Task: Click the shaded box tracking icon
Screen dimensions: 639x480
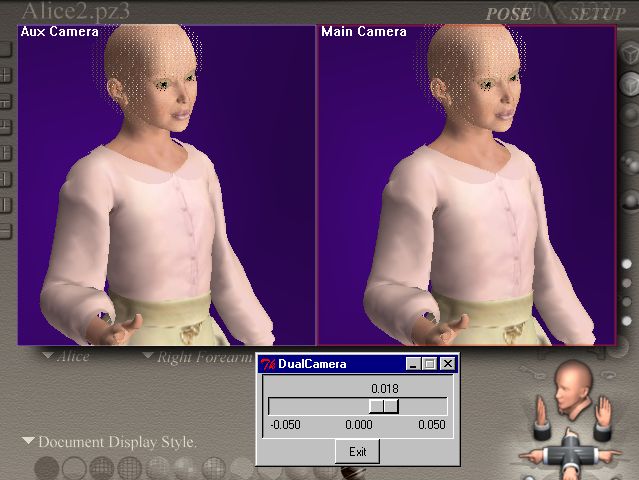Action: (630, 84)
